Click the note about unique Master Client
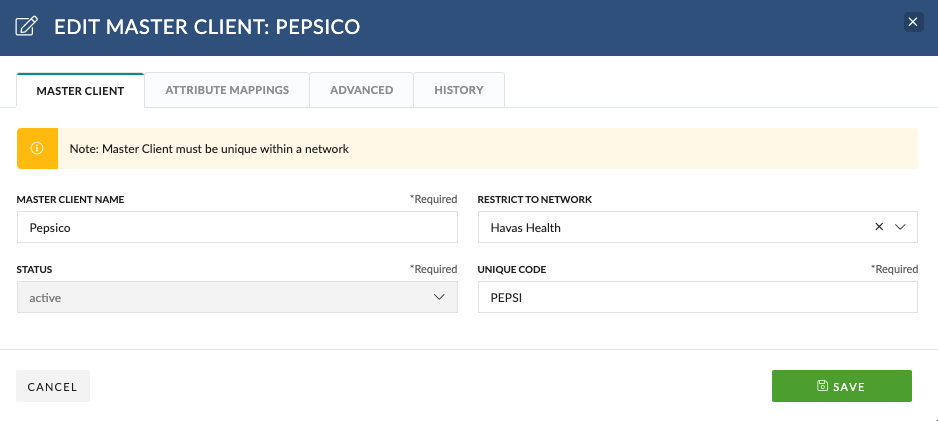 [209, 148]
